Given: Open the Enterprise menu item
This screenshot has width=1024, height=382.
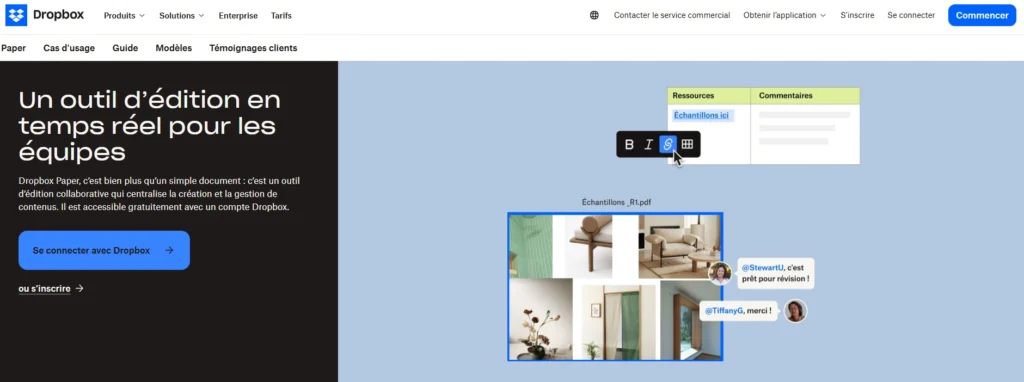Looking at the screenshot, I should (x=238, y=16).
